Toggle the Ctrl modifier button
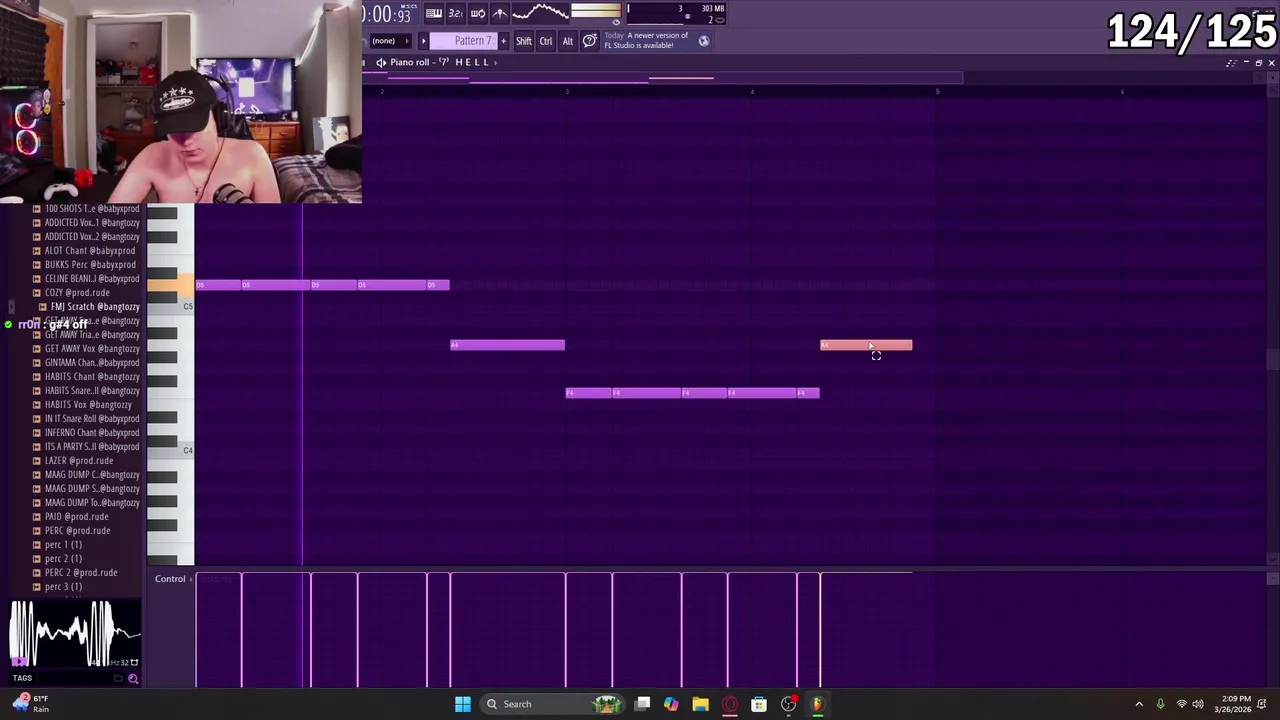The image size is (1280, 720). [546, 41]
